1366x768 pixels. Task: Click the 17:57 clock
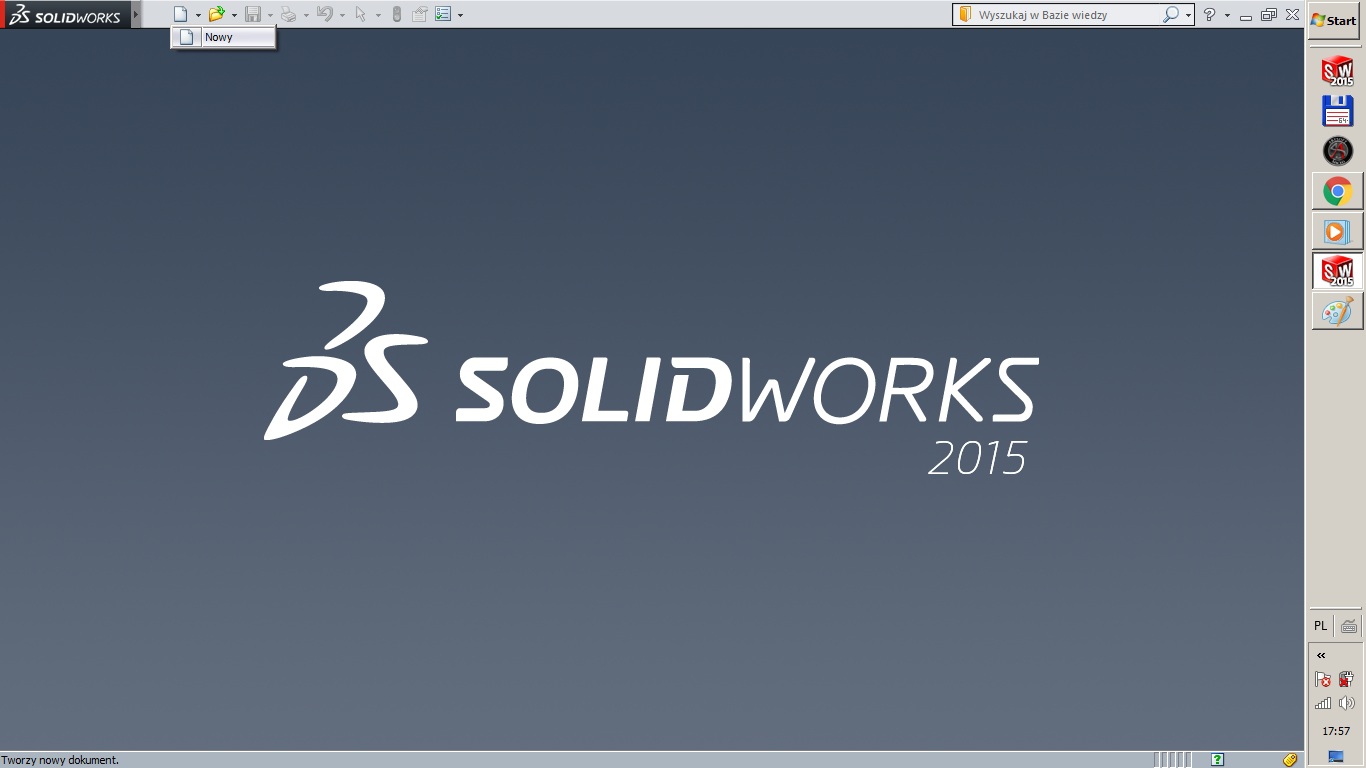1336,731
